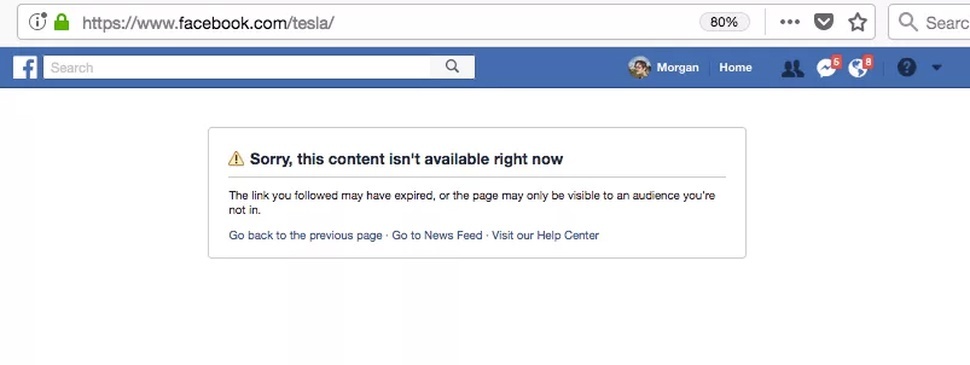Open the page actions three-dot menu
Screen dimensions: 970x365
coord(790,22)
